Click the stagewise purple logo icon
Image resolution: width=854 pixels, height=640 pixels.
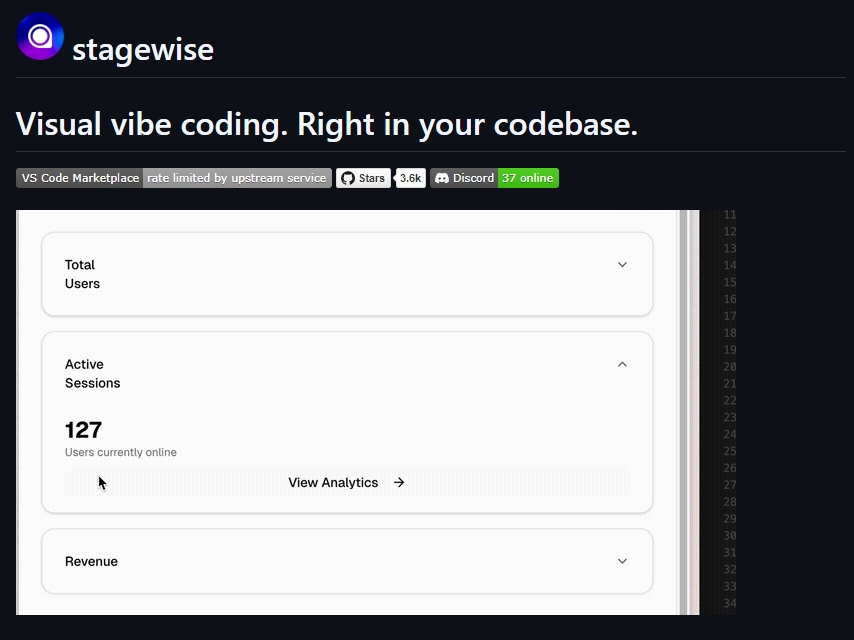coord(40,36)
